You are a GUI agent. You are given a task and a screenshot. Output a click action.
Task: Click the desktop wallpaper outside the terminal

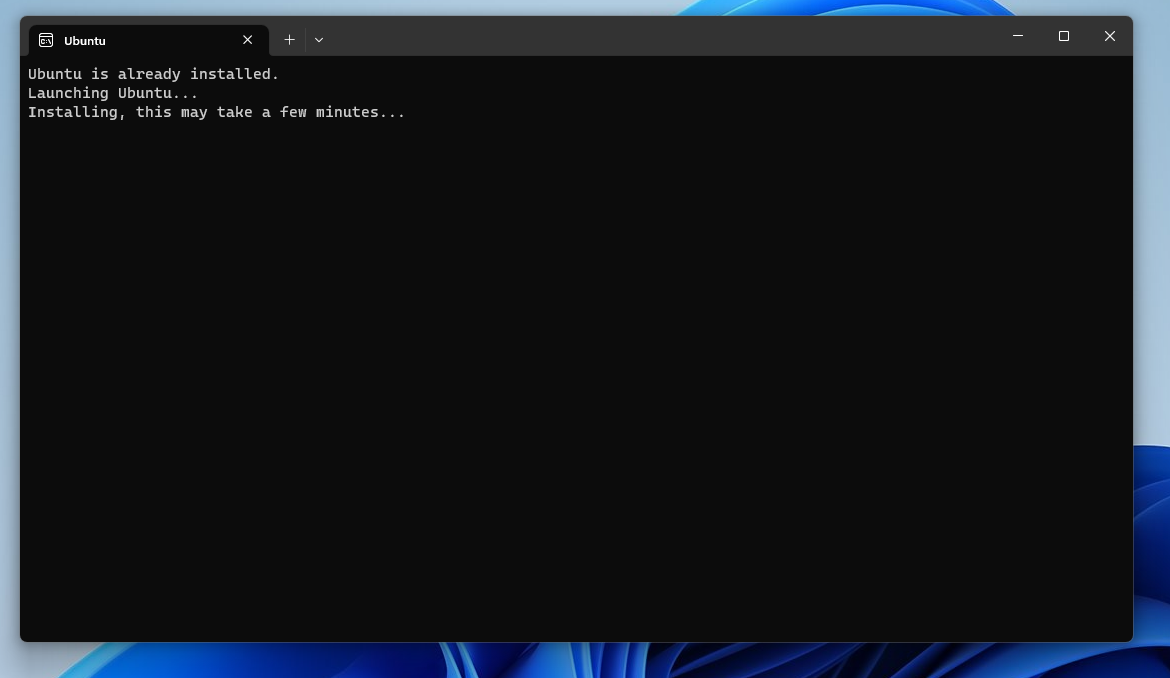coord(1150,400)
